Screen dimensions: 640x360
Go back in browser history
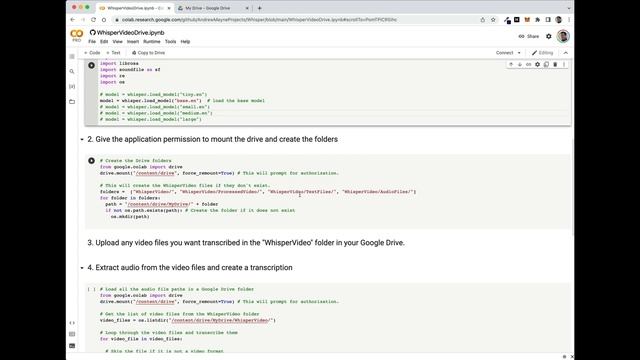point(73,20)
